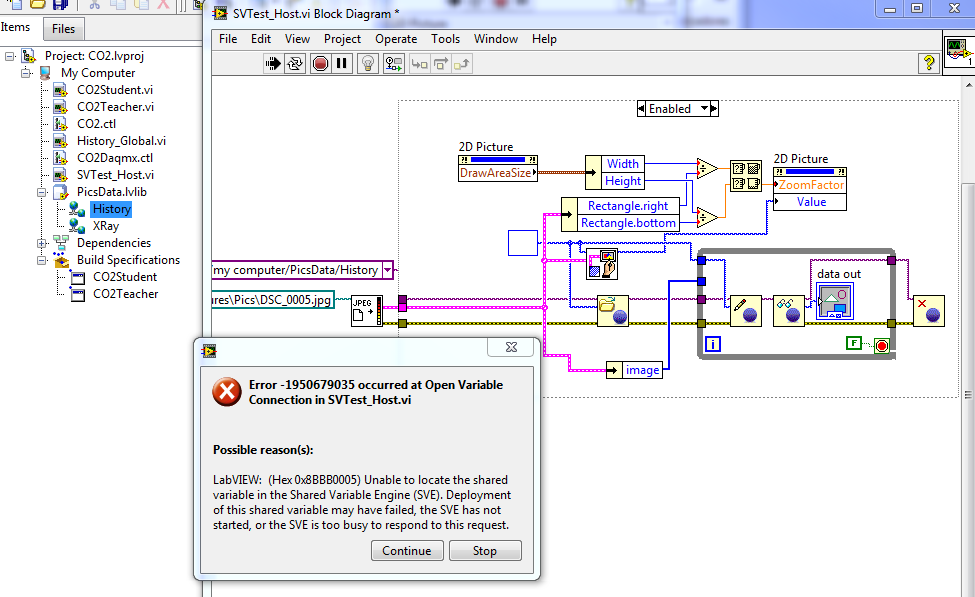
Task: Collapse the My Computer tree node
Action: pos(25,73)
